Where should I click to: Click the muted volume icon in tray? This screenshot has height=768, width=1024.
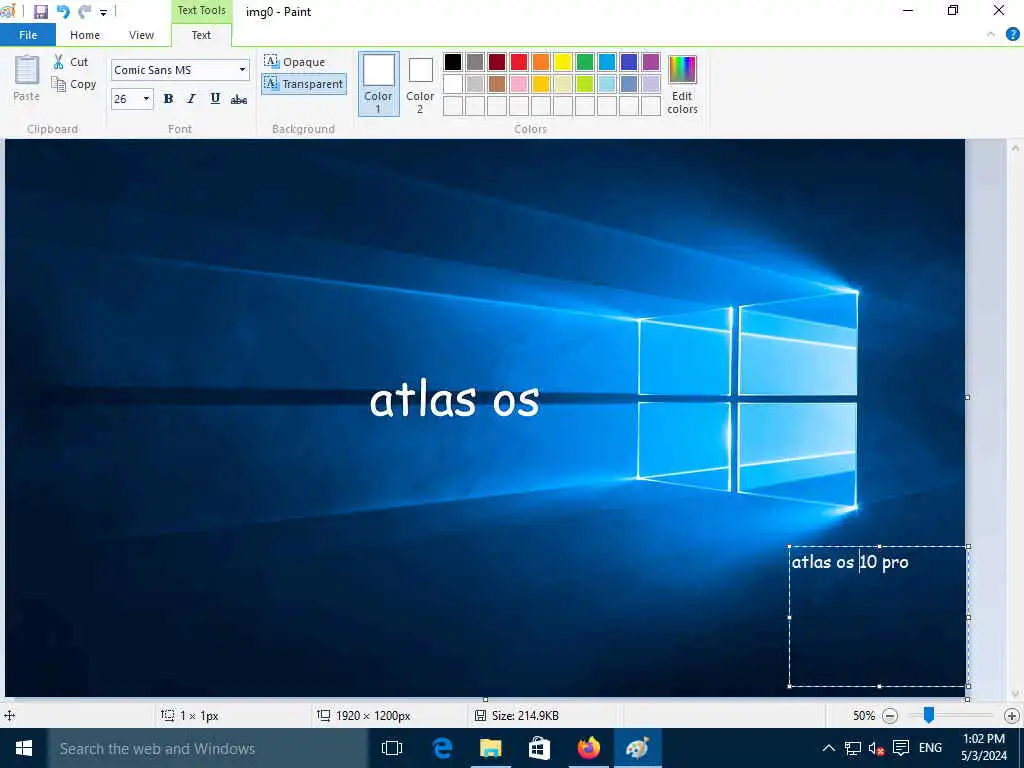[x=876, y=748]
